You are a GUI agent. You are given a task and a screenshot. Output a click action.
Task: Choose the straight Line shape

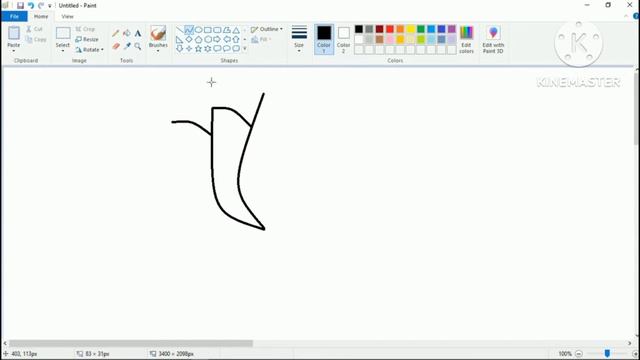coord(180,30)
